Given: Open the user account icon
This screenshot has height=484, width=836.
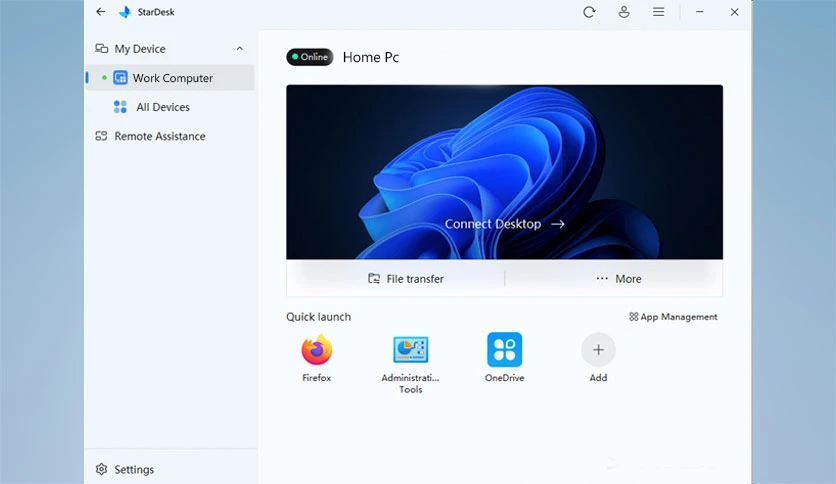Looking at the screenshot, I should point(624,12).
